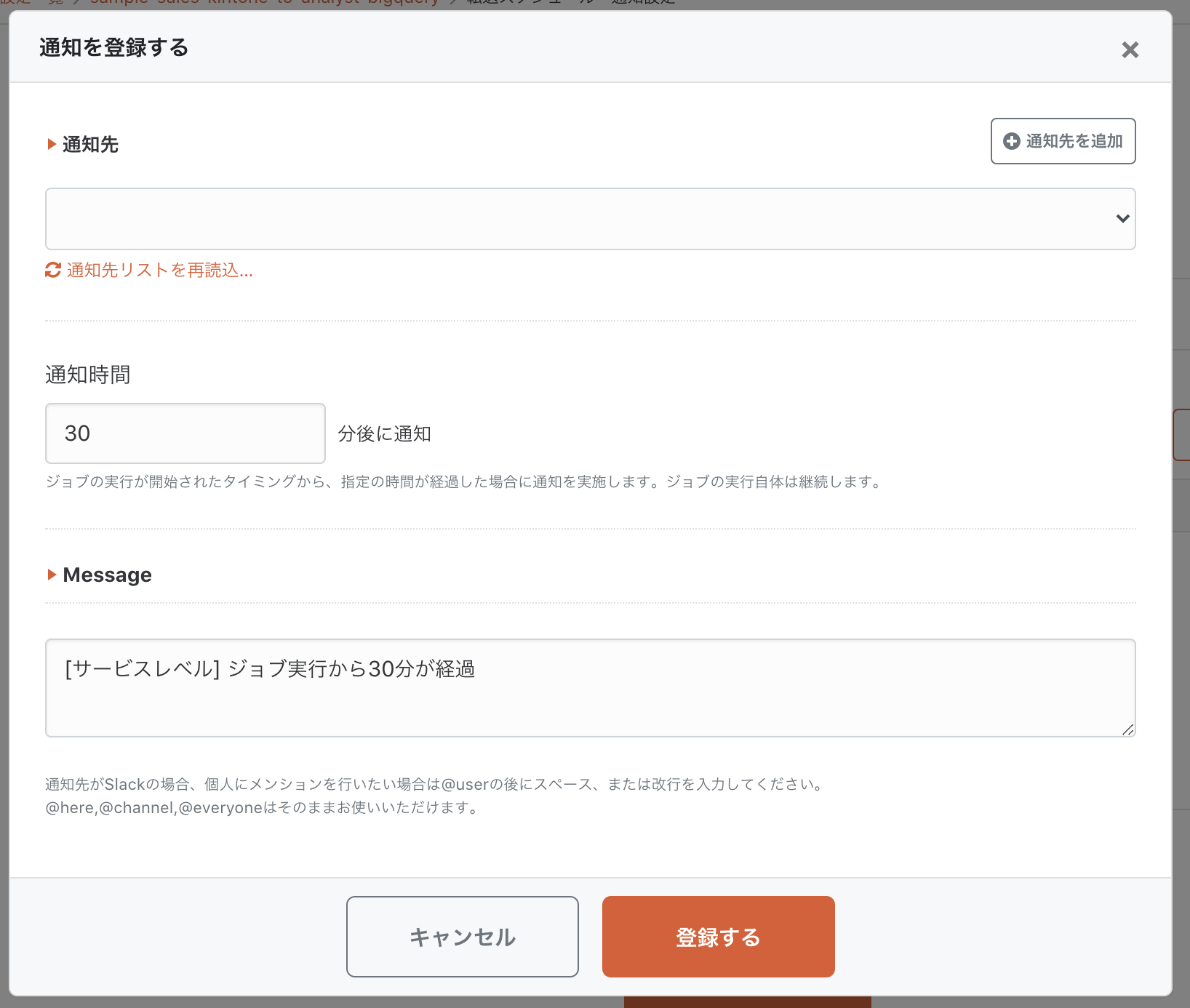Click the 通知時間 label

(x=87, y=375)
